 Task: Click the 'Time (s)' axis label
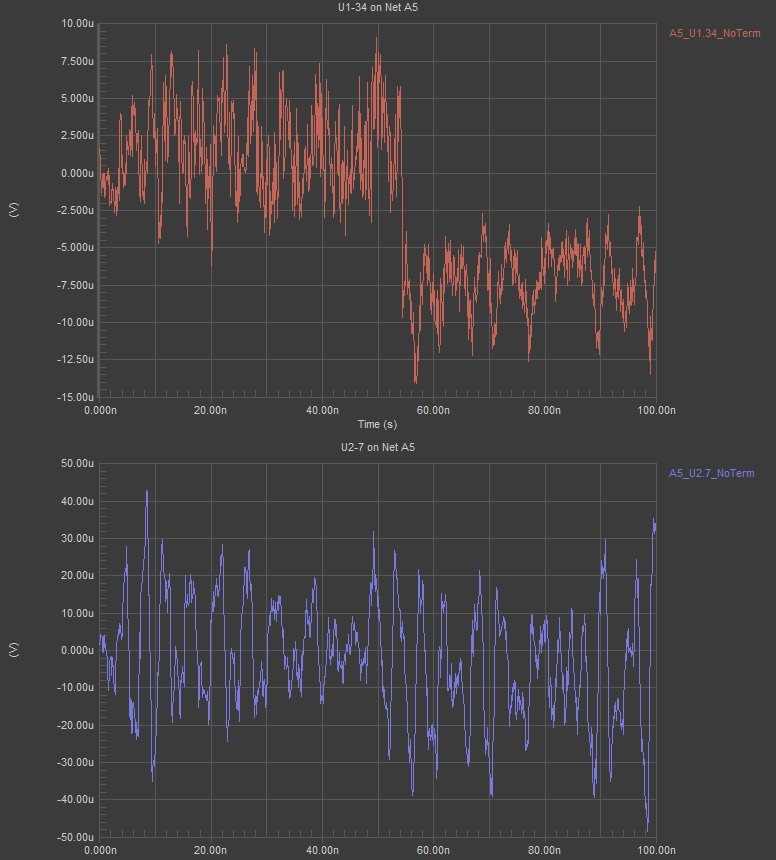[x=377, y=425]
